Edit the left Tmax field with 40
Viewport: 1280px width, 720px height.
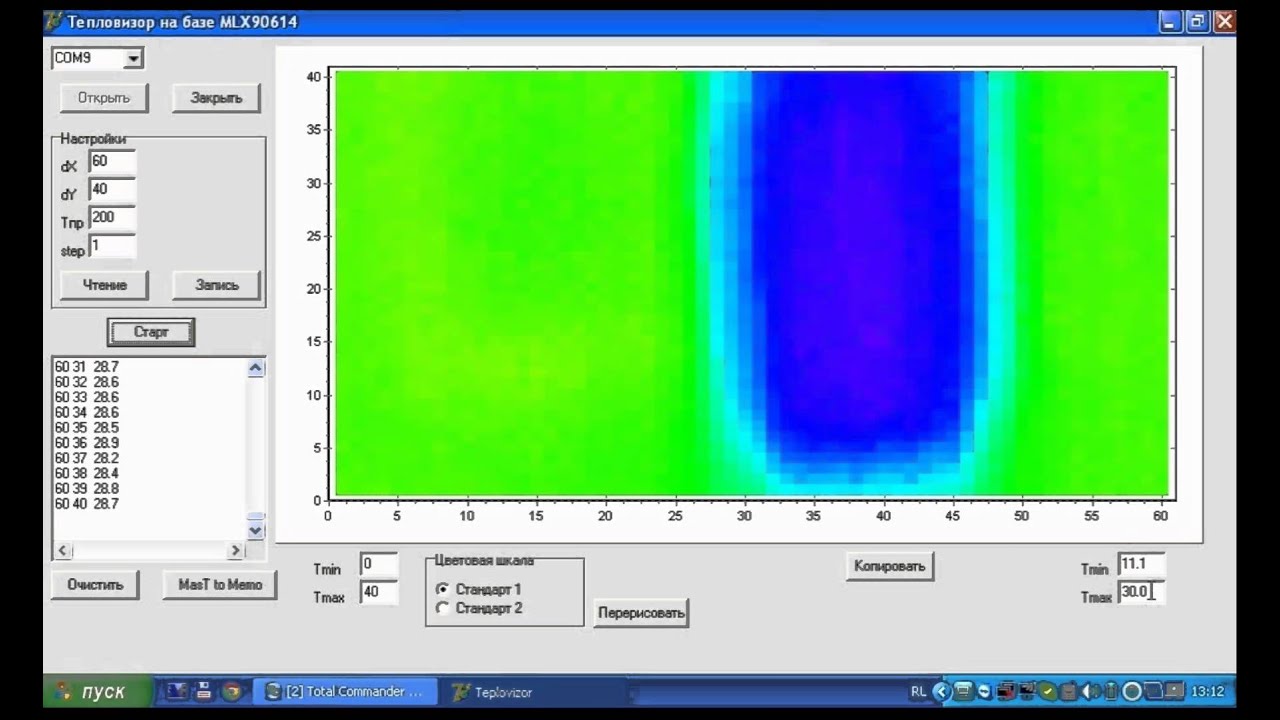pos(378,592)
